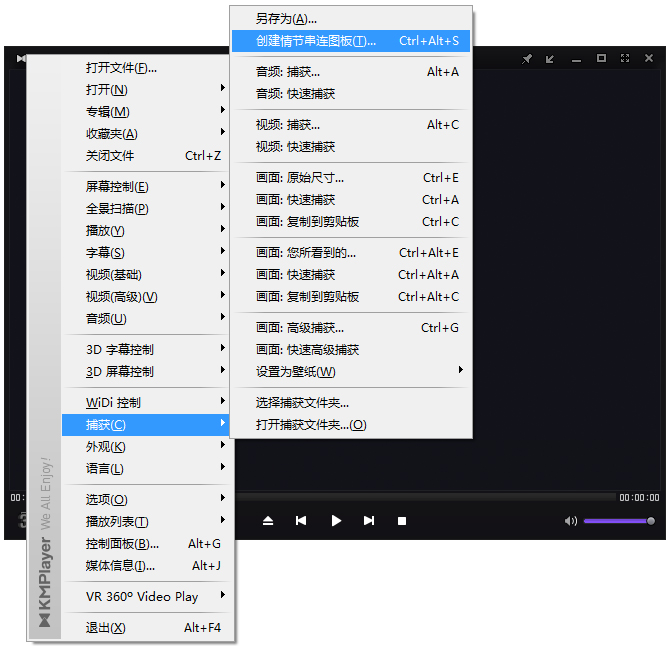This screenshot has height=646, width=669.
Task: Select 视频: 捕获... entry
Action: tap(351, 125)
